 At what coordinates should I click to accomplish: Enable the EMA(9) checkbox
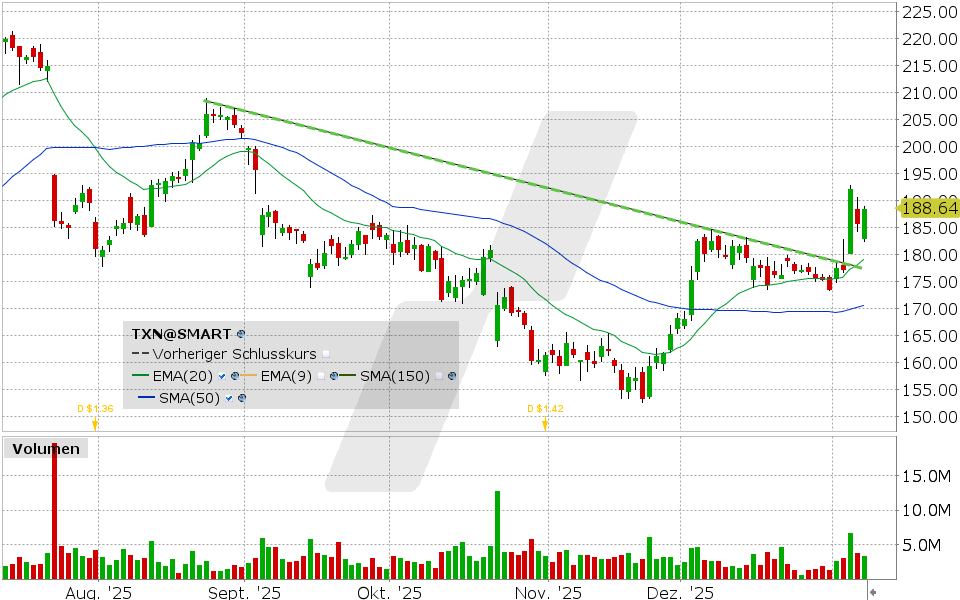click(x=321, y=375)
